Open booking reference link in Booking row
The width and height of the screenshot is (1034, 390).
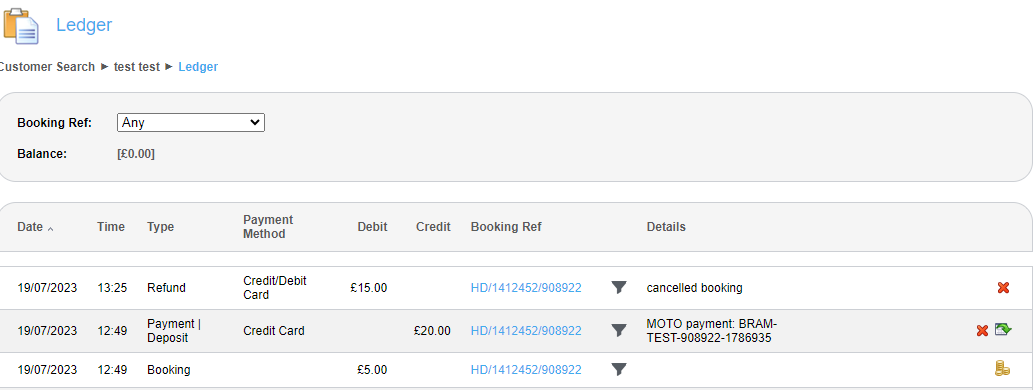[x=526, y=370]
